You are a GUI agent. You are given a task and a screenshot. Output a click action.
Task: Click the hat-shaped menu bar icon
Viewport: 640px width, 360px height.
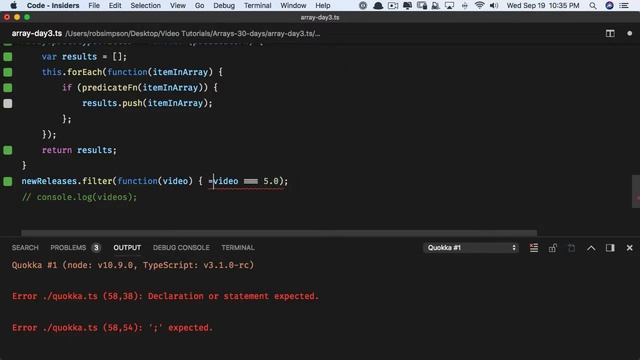coord(378,5)
